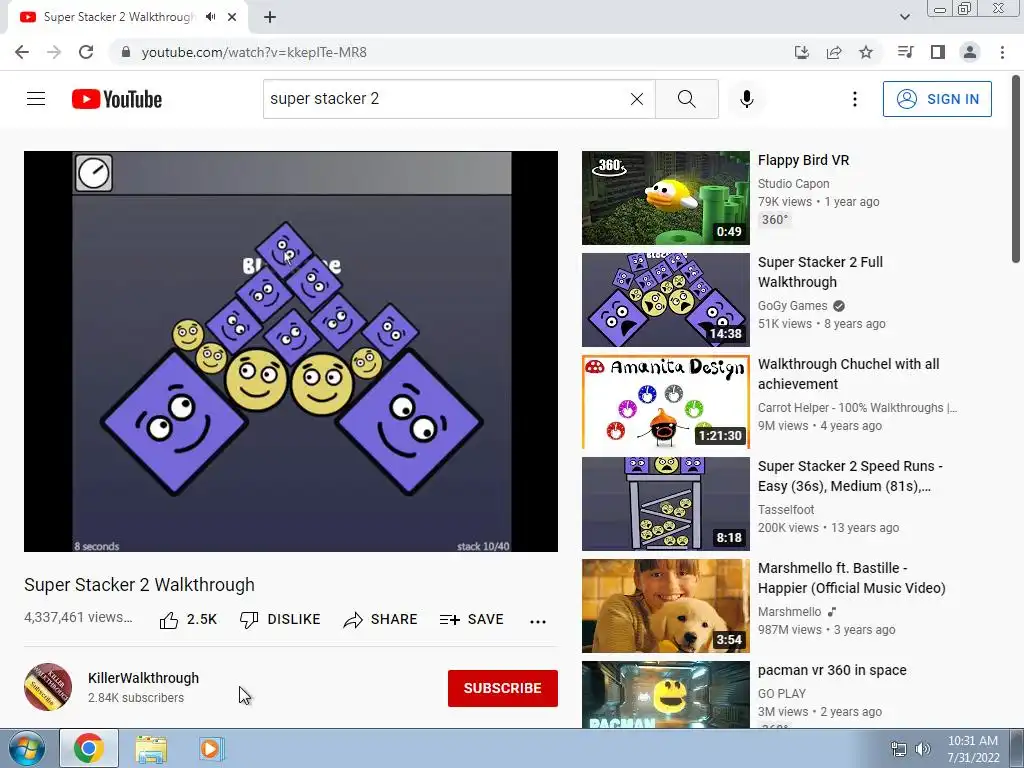Clear the search box with X icon

(x=637, y=99)
